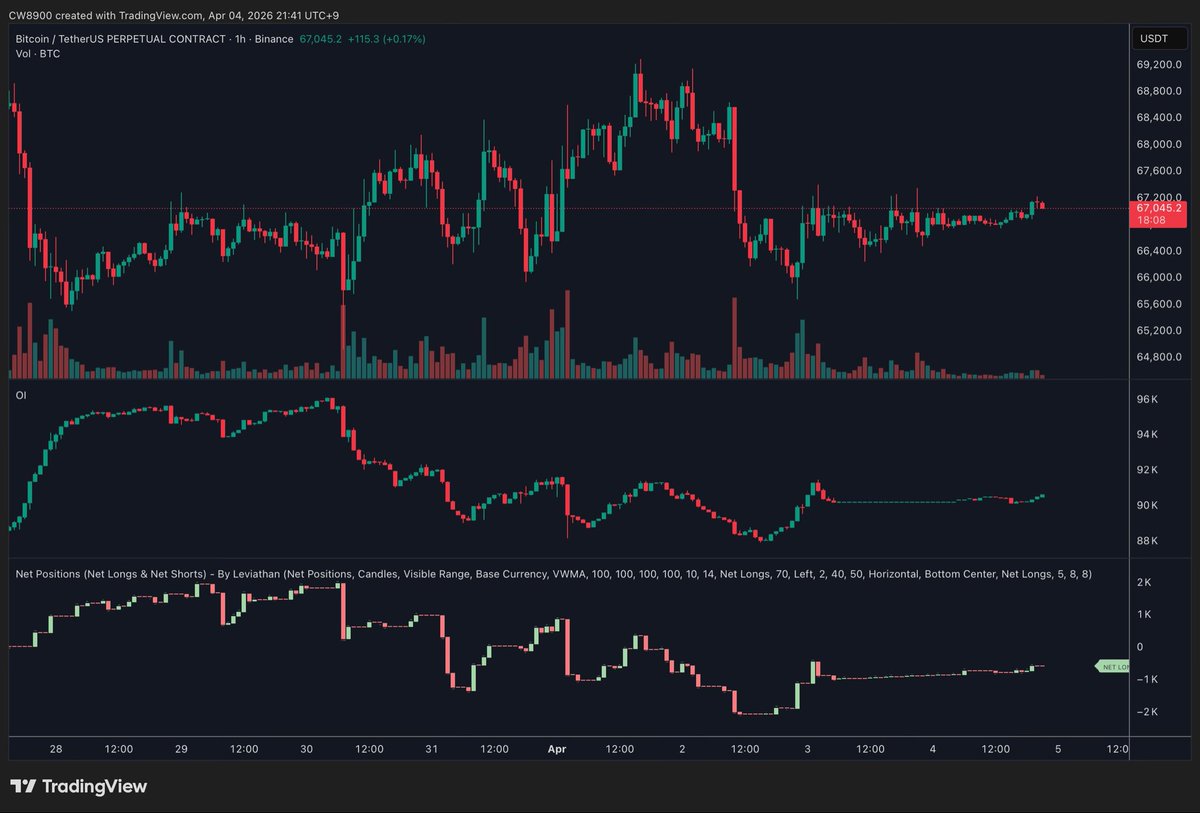Click the Apr marker on the time axis
Screen dimensions: 1200x813
556,749
